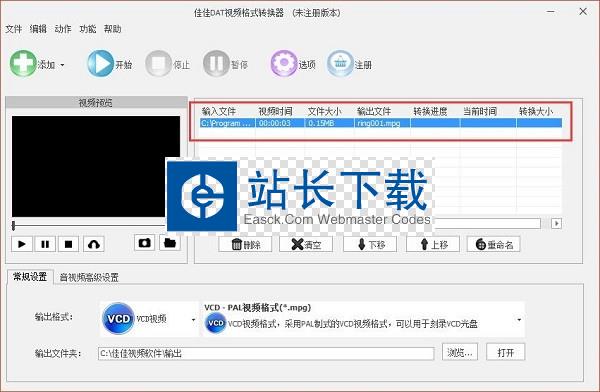This screenshot has height=392, width=600.
Task: Click the Stop (停止) toolbar icon
Action: tap(158, 64)
